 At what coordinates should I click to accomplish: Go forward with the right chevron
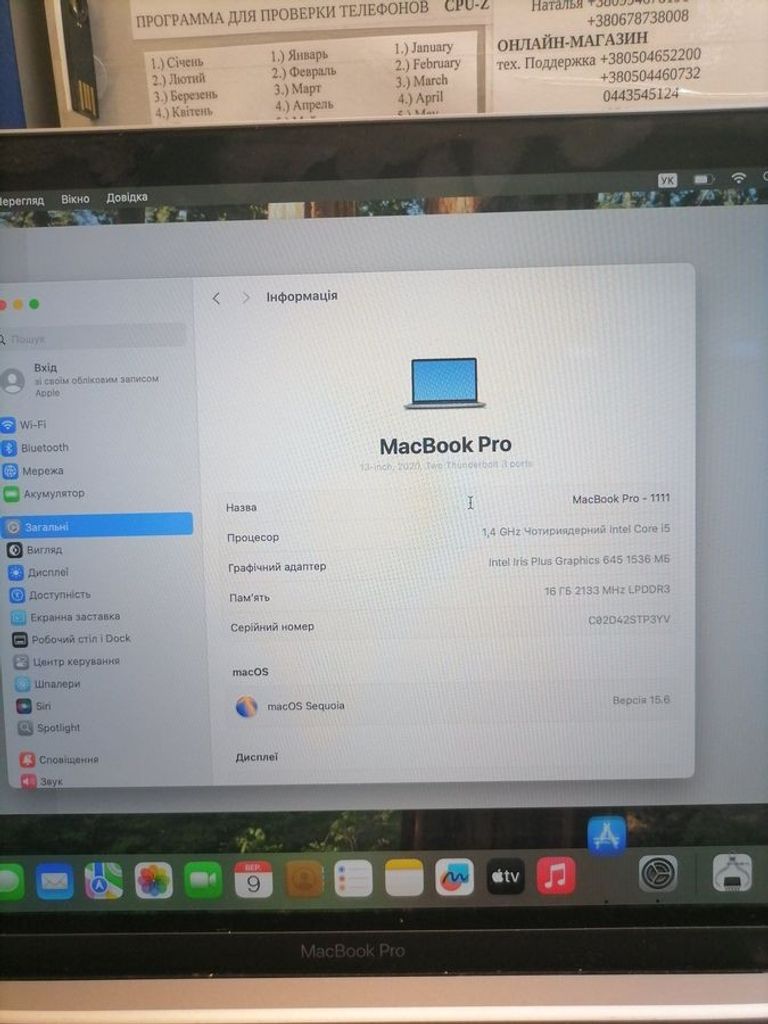click(x=246, y=298)
